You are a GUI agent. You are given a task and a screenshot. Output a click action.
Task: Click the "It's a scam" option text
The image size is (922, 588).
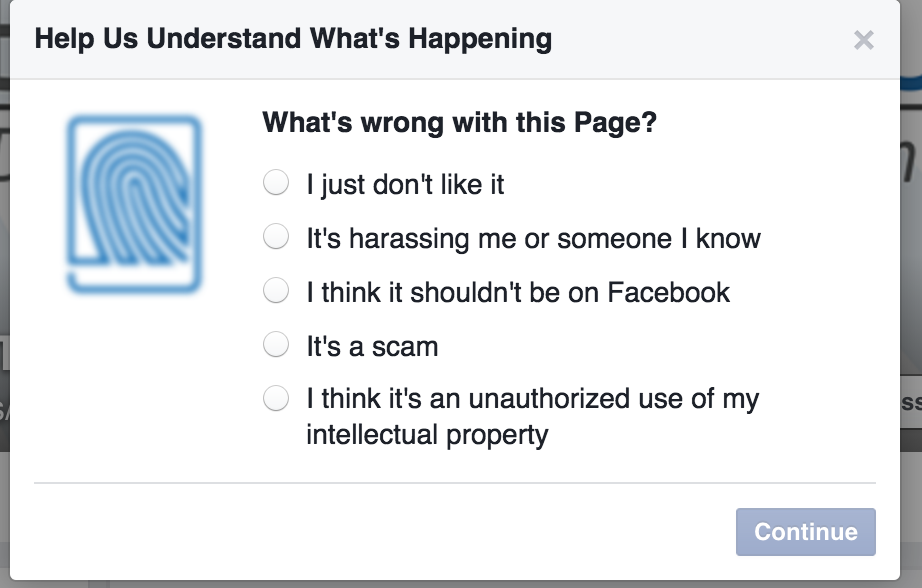(x=372, y=347)
